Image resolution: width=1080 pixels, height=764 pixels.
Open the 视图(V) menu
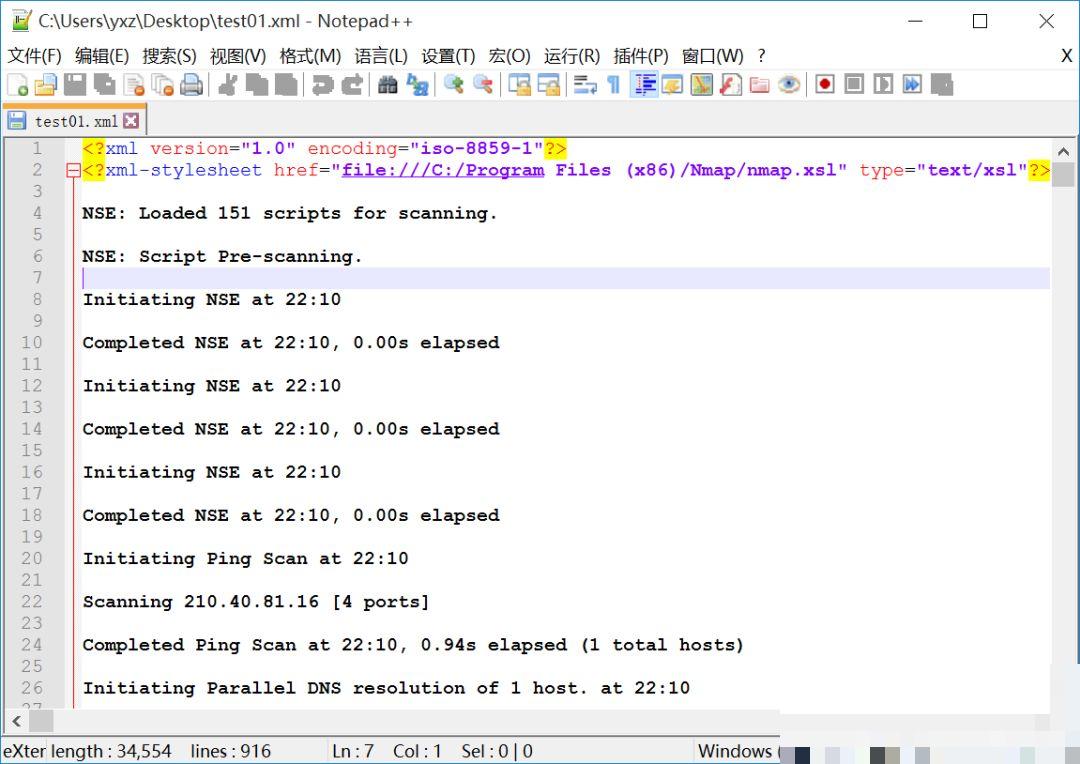coord(238,56)
